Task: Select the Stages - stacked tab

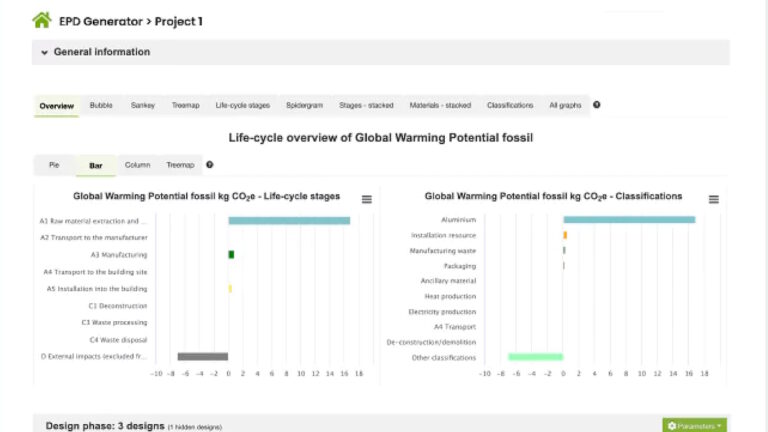Action: tap(366, 105)
